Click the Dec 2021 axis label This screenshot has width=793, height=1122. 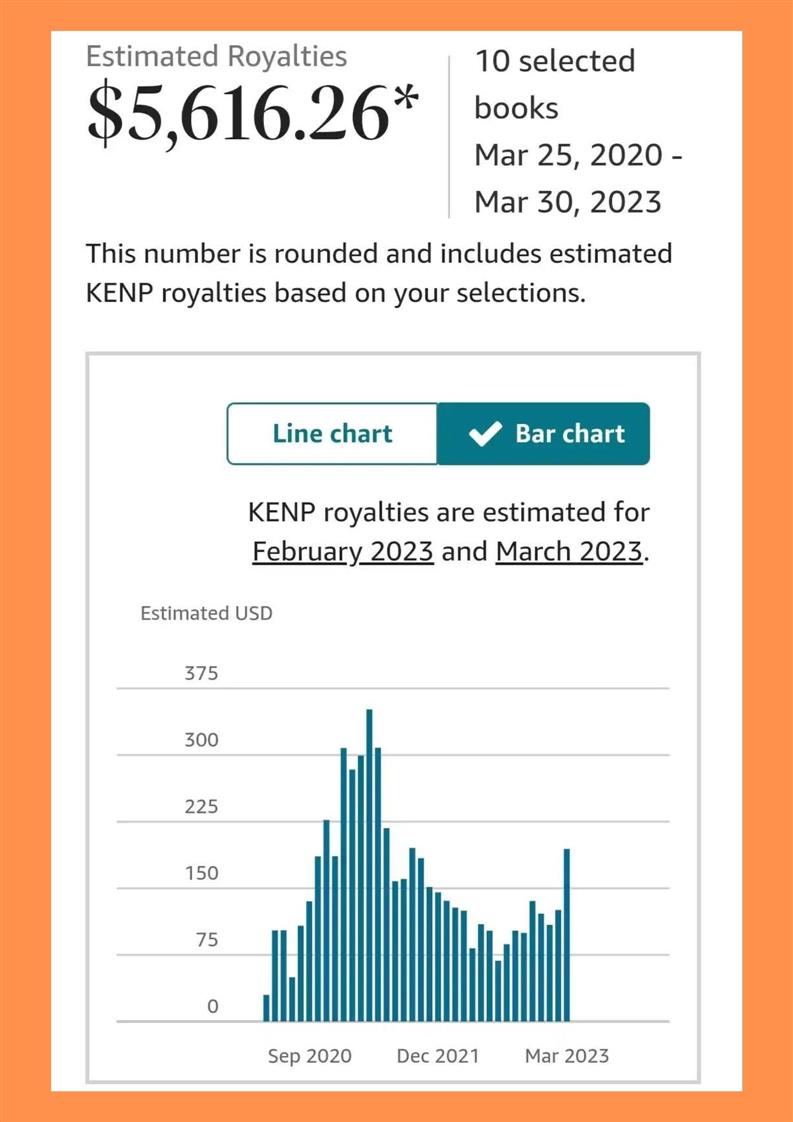click(x=437, y=1055)
